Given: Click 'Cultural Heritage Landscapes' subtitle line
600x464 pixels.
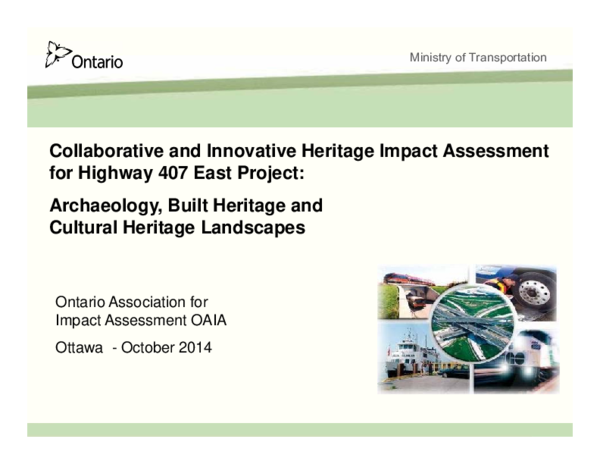Looking at the screenshot, I should click(x=177, y=227).
